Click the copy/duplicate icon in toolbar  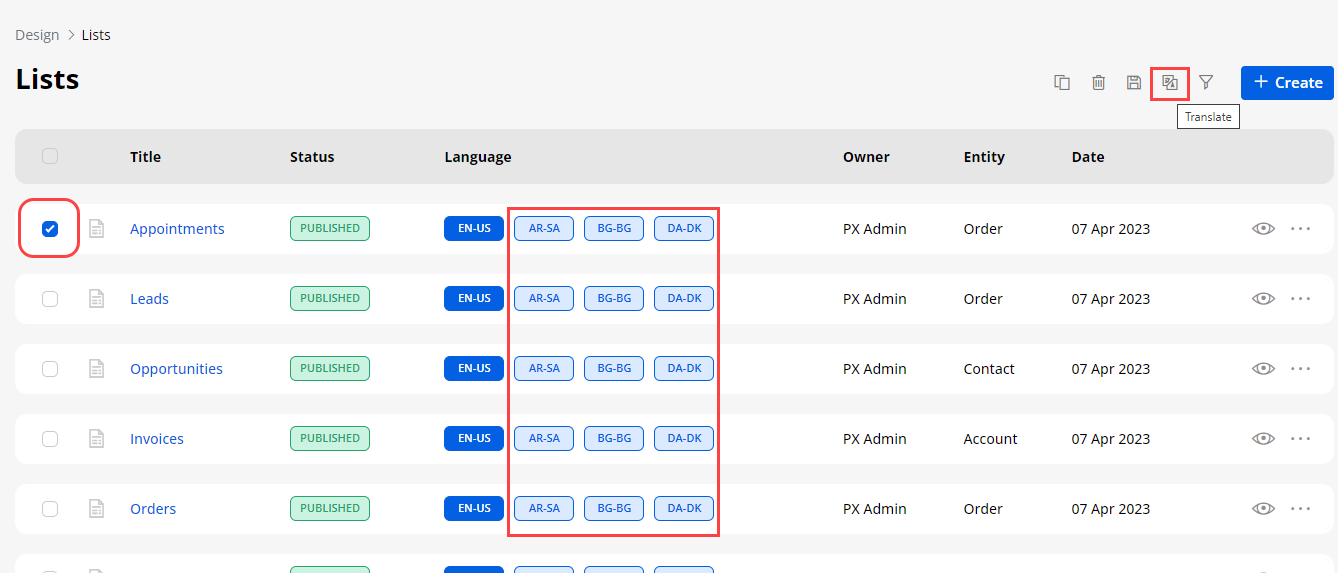click(1062, 83)
